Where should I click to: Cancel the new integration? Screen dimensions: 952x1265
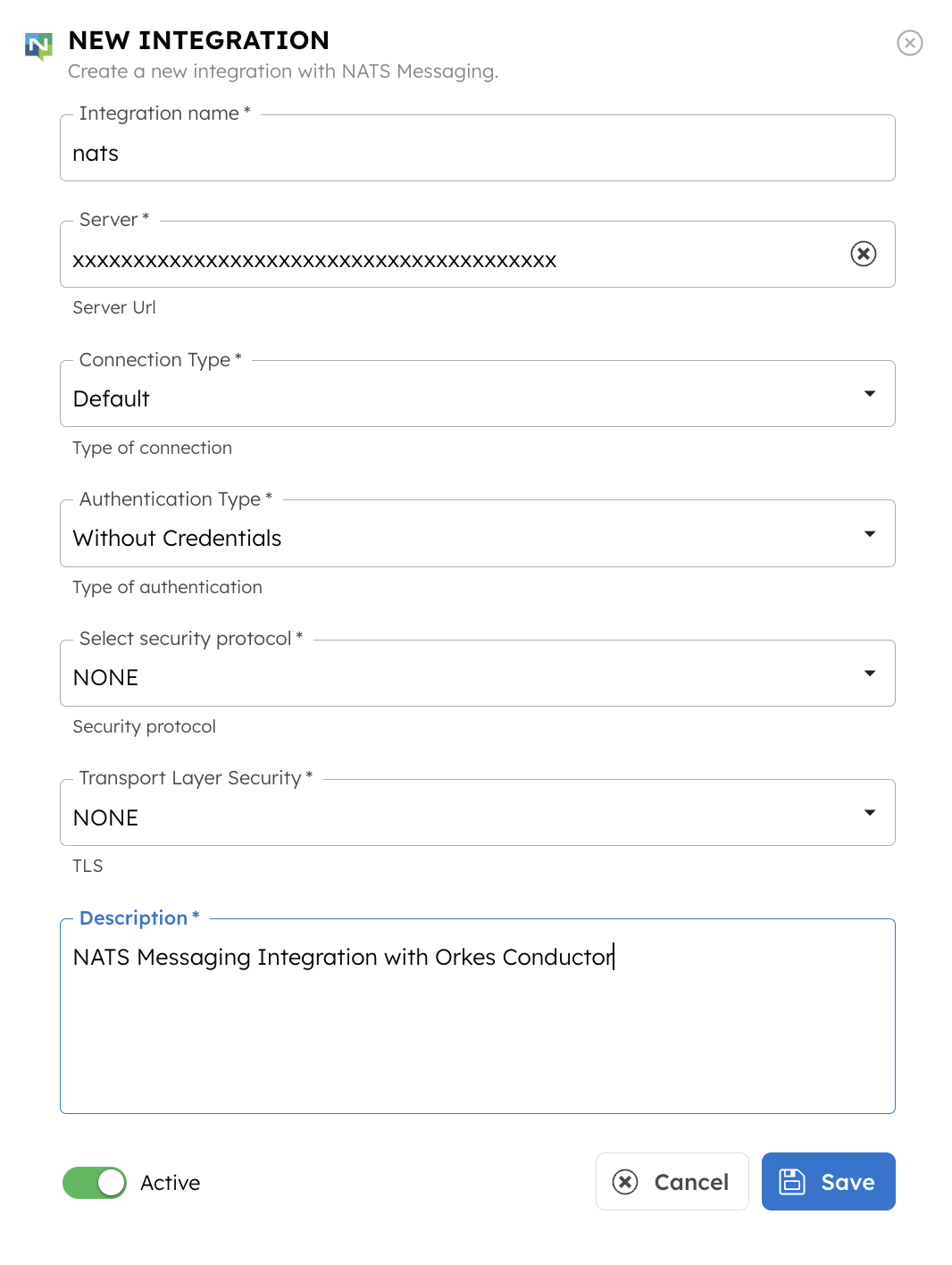click(672, 1182)
